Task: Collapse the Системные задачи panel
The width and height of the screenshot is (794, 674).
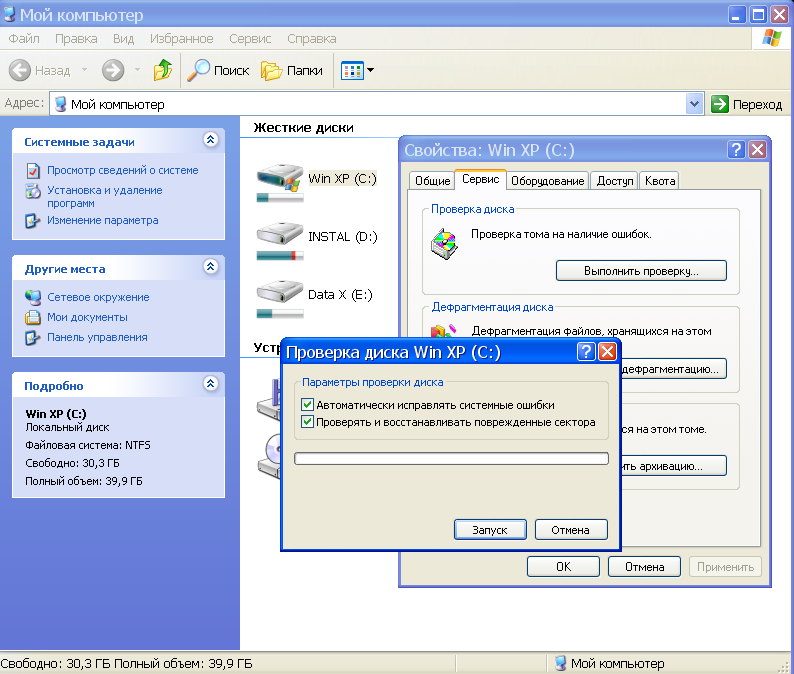Action: click(x=210, y=141)
